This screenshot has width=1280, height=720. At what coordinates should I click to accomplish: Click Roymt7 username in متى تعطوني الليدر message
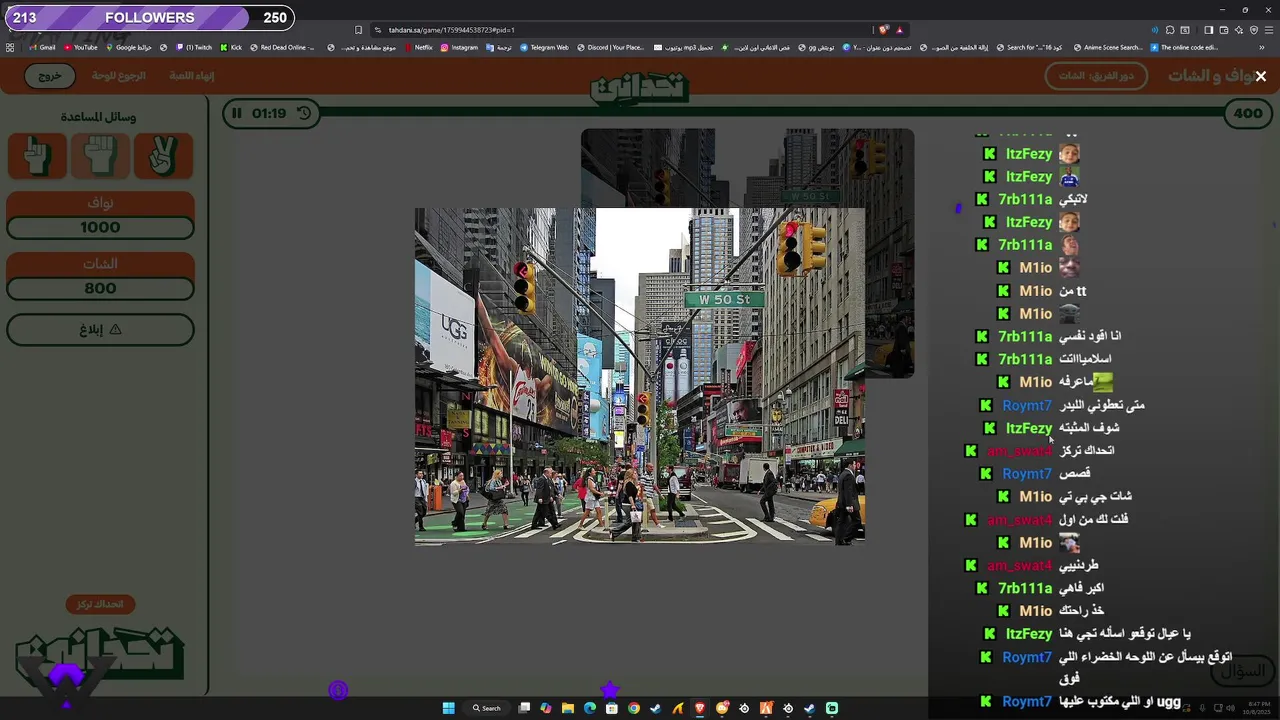1027,405
